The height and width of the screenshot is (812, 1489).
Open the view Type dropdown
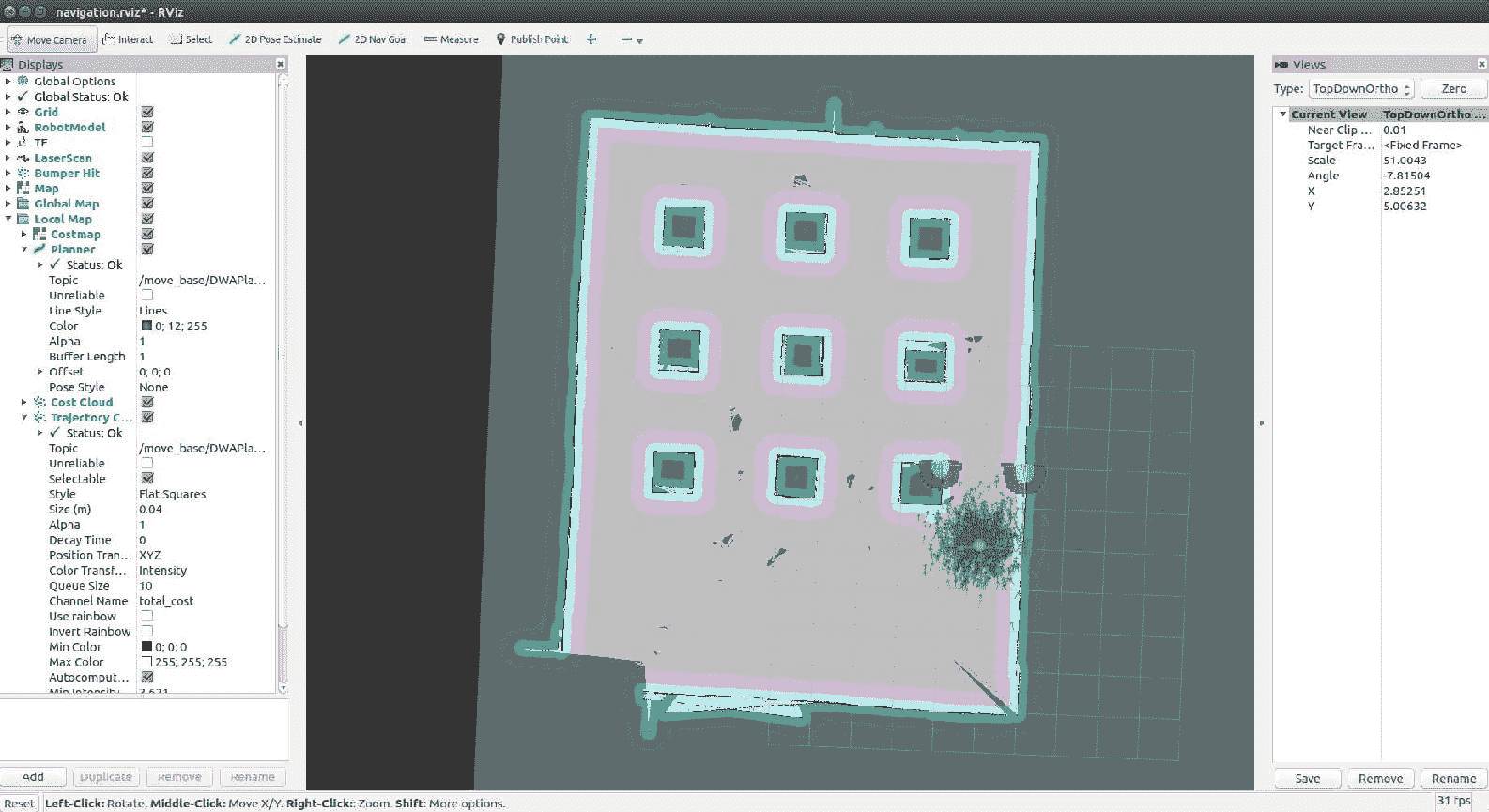[x=1360, y=89]
